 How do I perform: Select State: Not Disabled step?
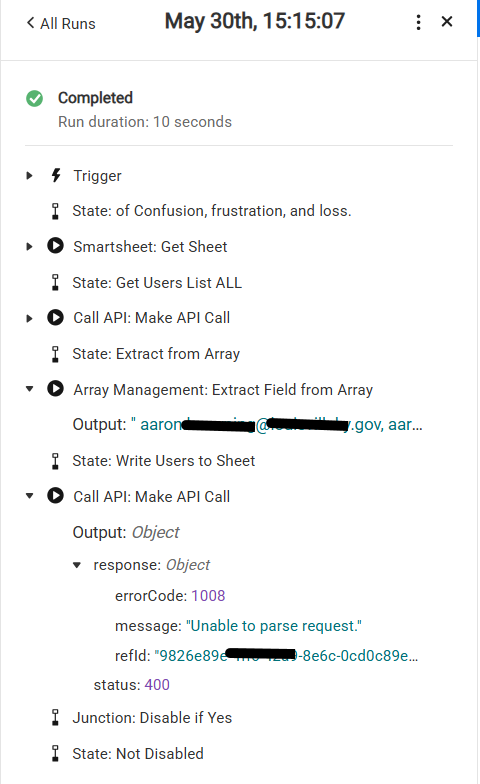point(138,754)
